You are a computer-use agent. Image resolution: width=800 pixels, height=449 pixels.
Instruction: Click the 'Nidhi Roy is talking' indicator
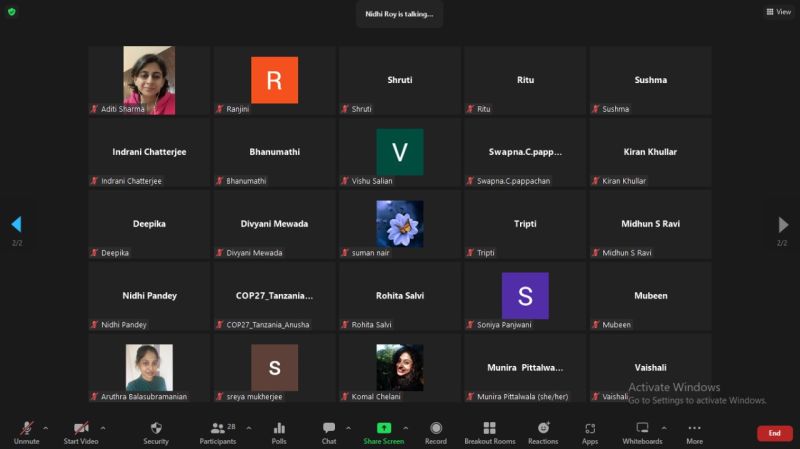(399, 14)
